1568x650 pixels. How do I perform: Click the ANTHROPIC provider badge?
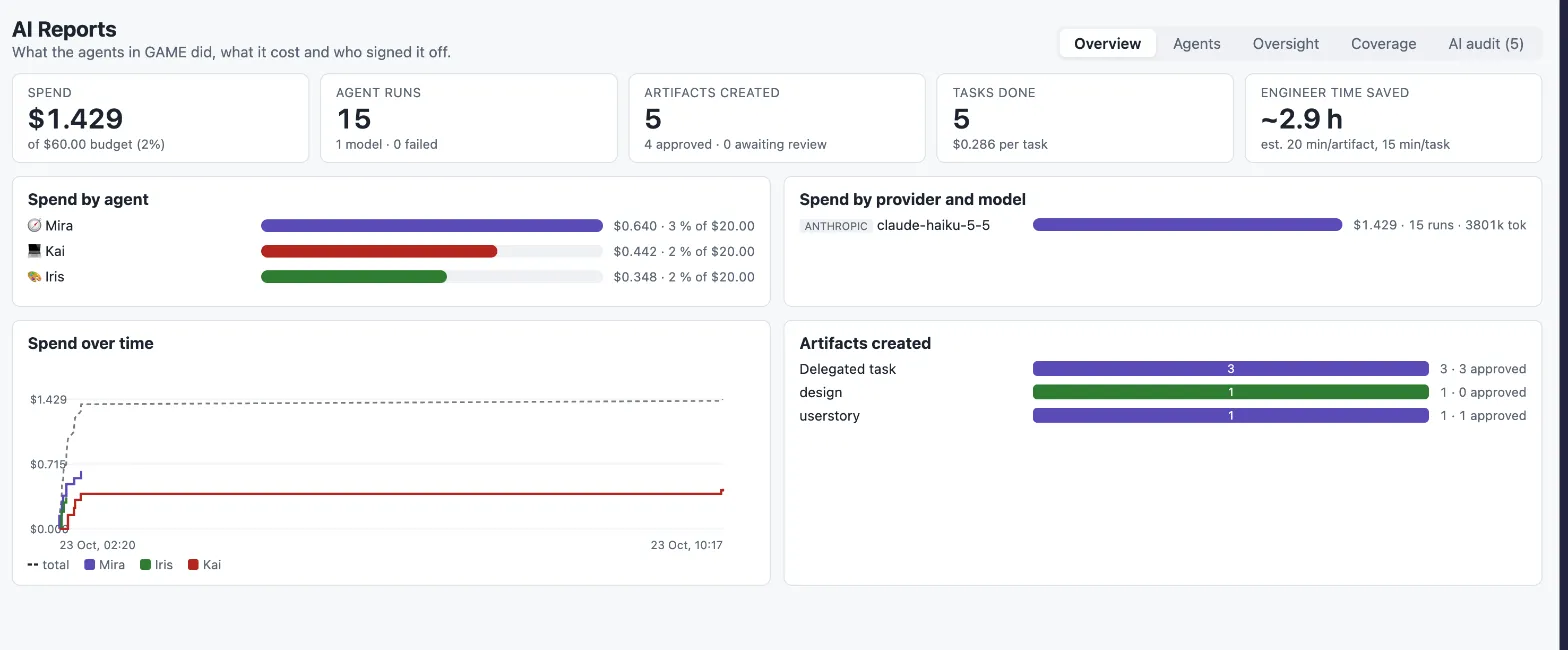pyautogui.click(x=835, y=226)
